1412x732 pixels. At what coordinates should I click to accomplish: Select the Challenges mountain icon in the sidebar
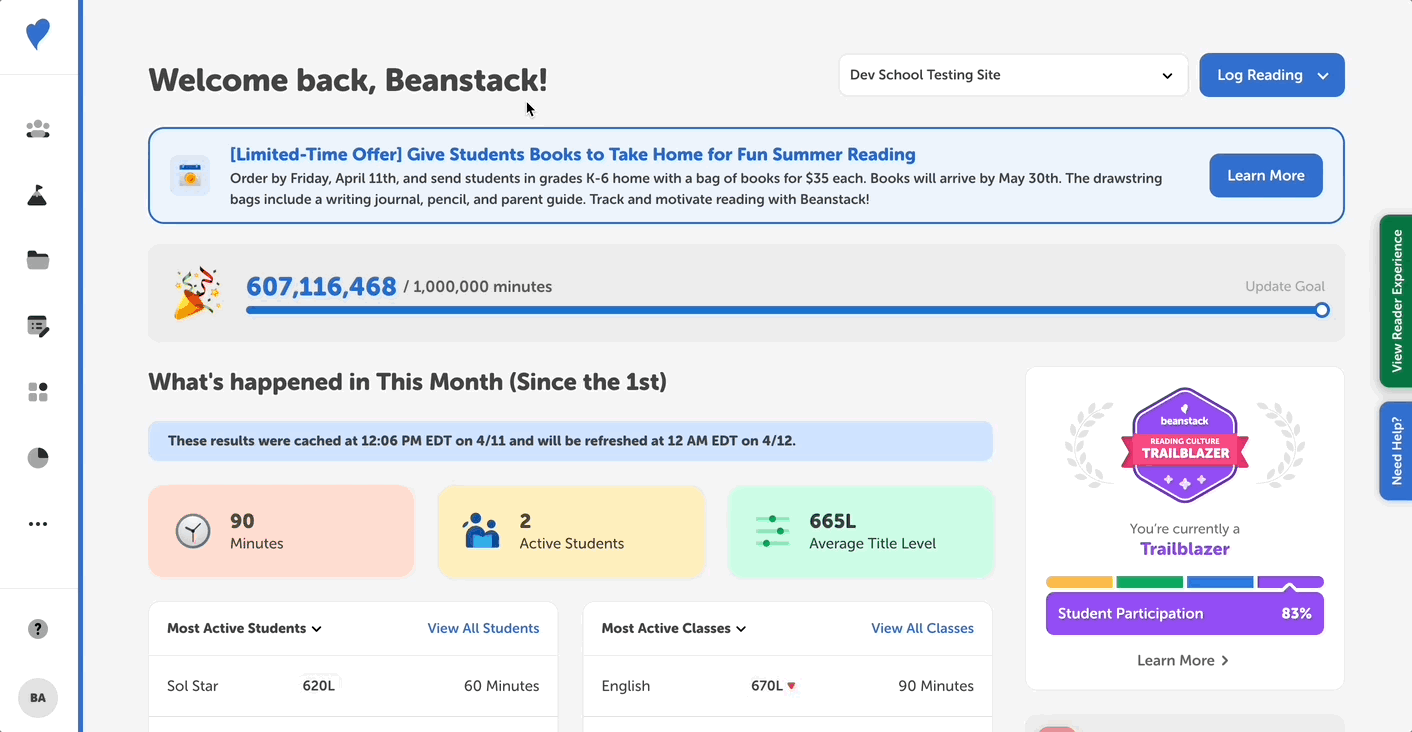coord(37,195)
